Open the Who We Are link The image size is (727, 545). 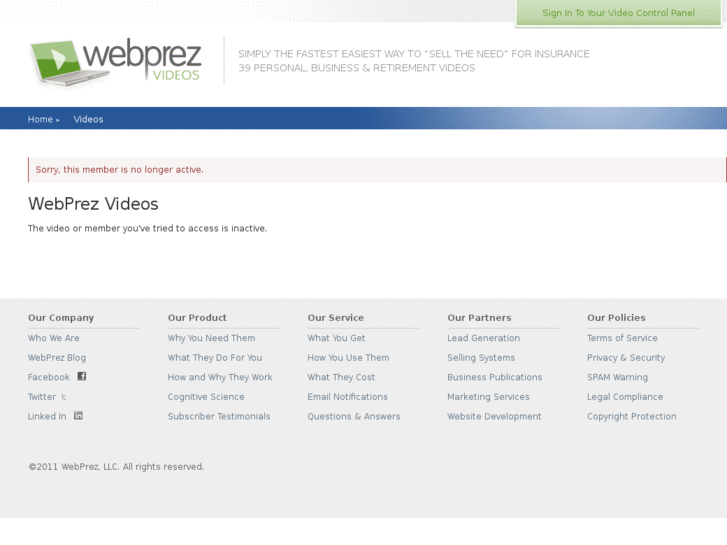point(53,338)
